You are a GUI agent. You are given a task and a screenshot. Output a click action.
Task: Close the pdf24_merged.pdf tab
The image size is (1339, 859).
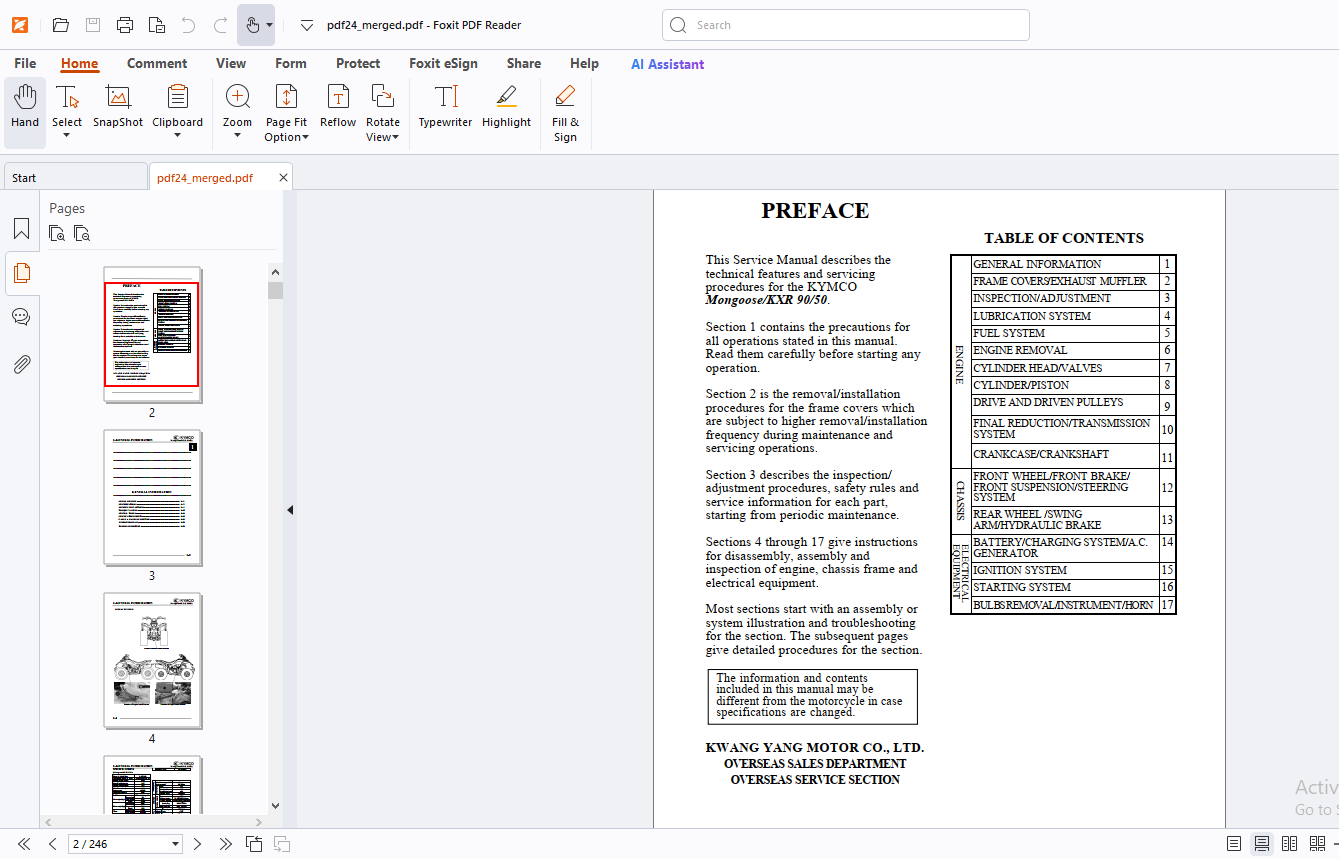284,177
